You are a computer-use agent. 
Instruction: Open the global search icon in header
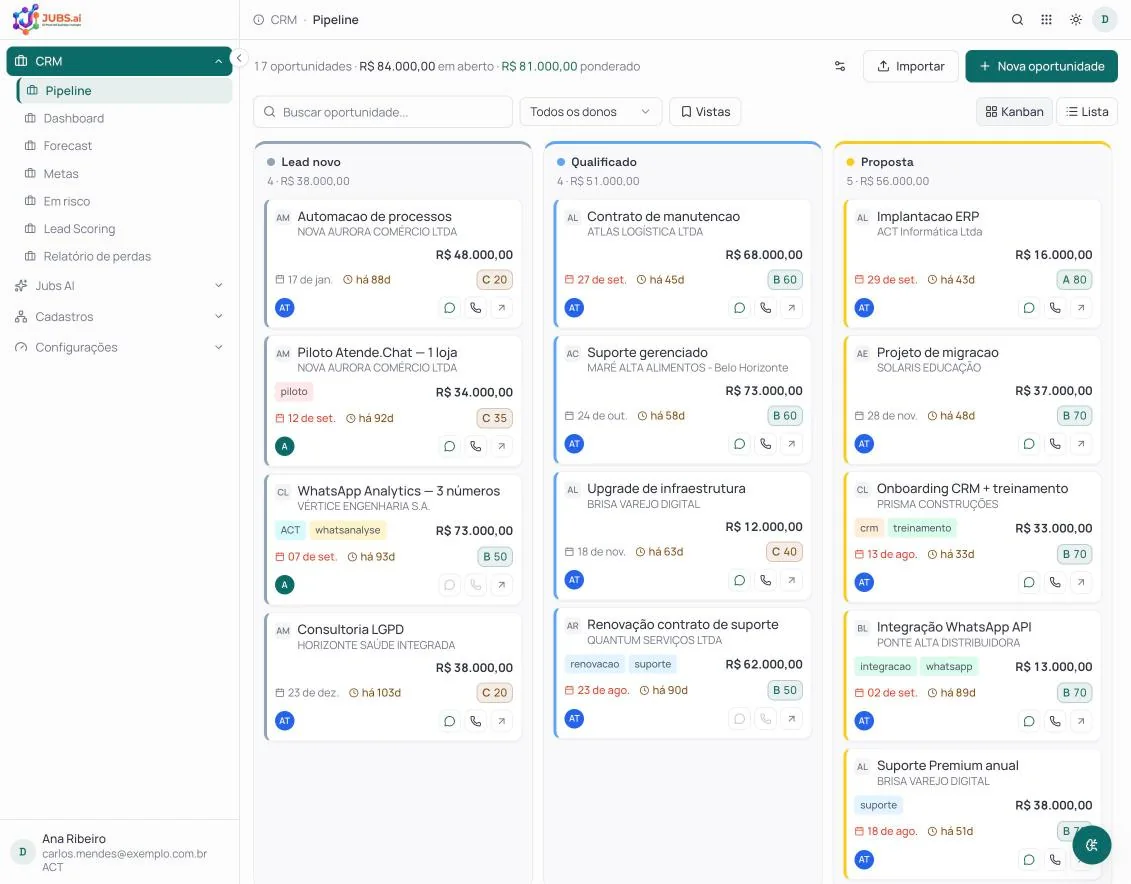tap(1017, 19)
